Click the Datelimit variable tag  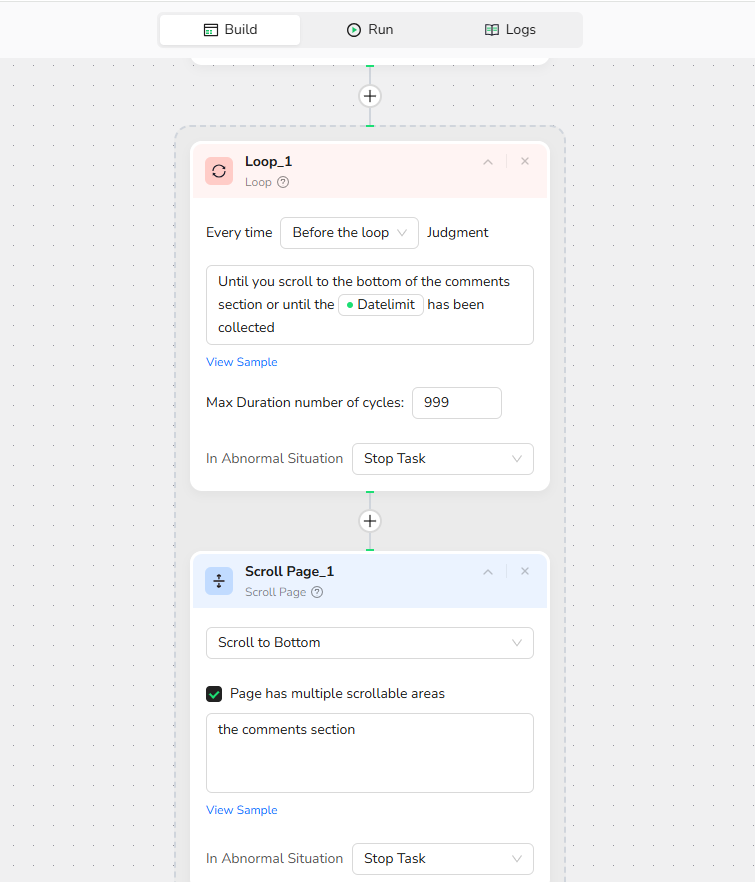pyautogui.click(x=381, y=304)
